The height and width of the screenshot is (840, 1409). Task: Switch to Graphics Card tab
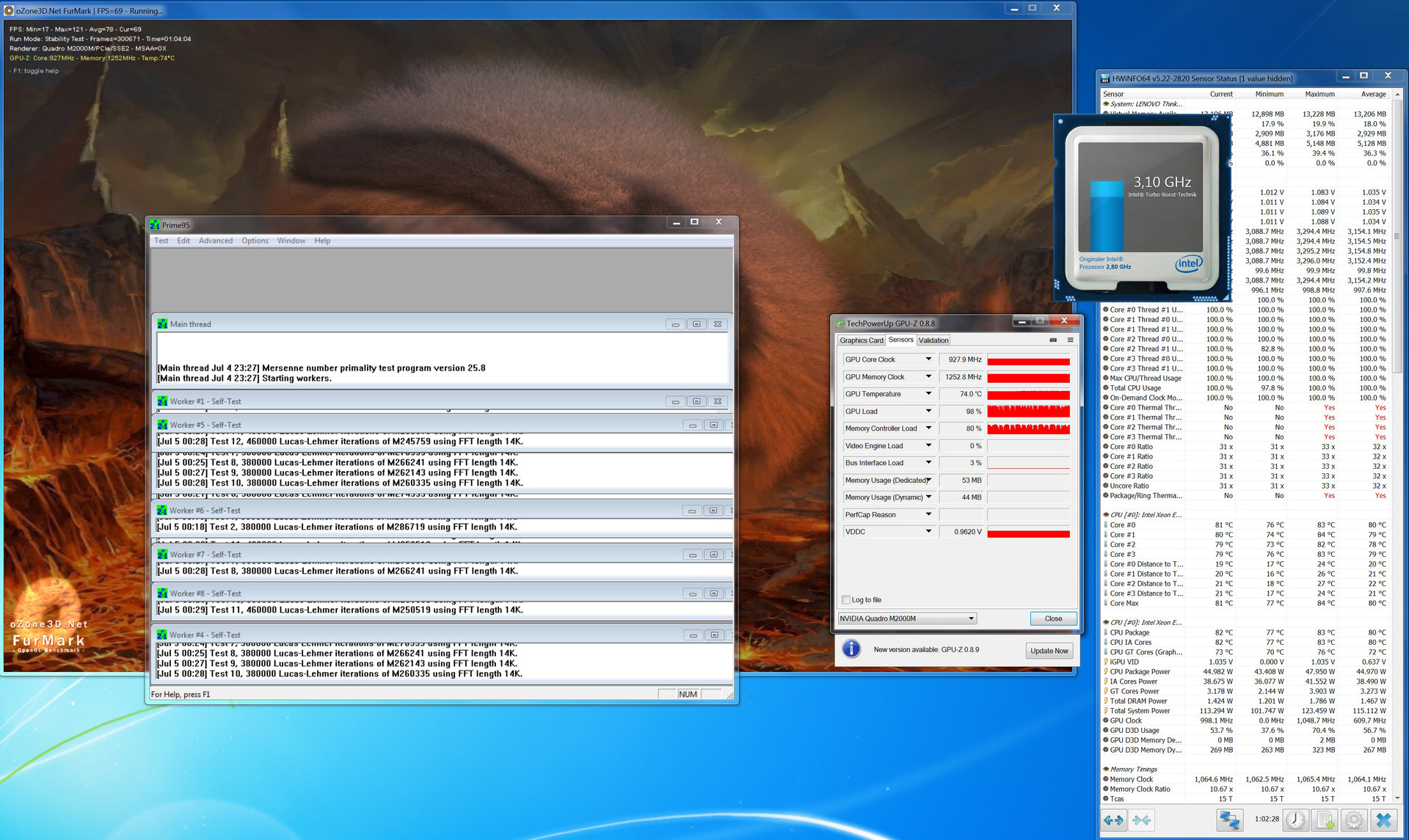[861, 340]
